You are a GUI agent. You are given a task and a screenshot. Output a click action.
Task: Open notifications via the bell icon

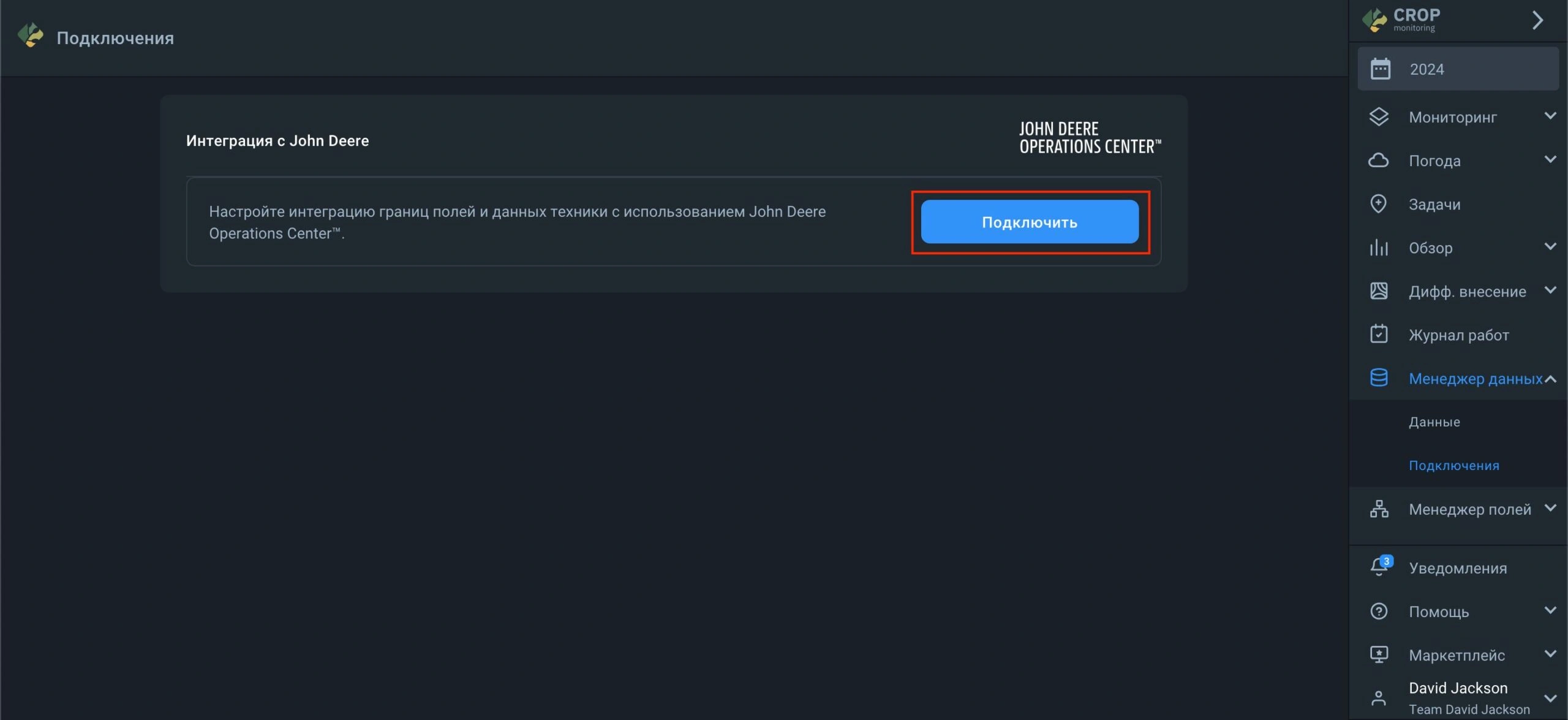click(x=1379, y=567)
